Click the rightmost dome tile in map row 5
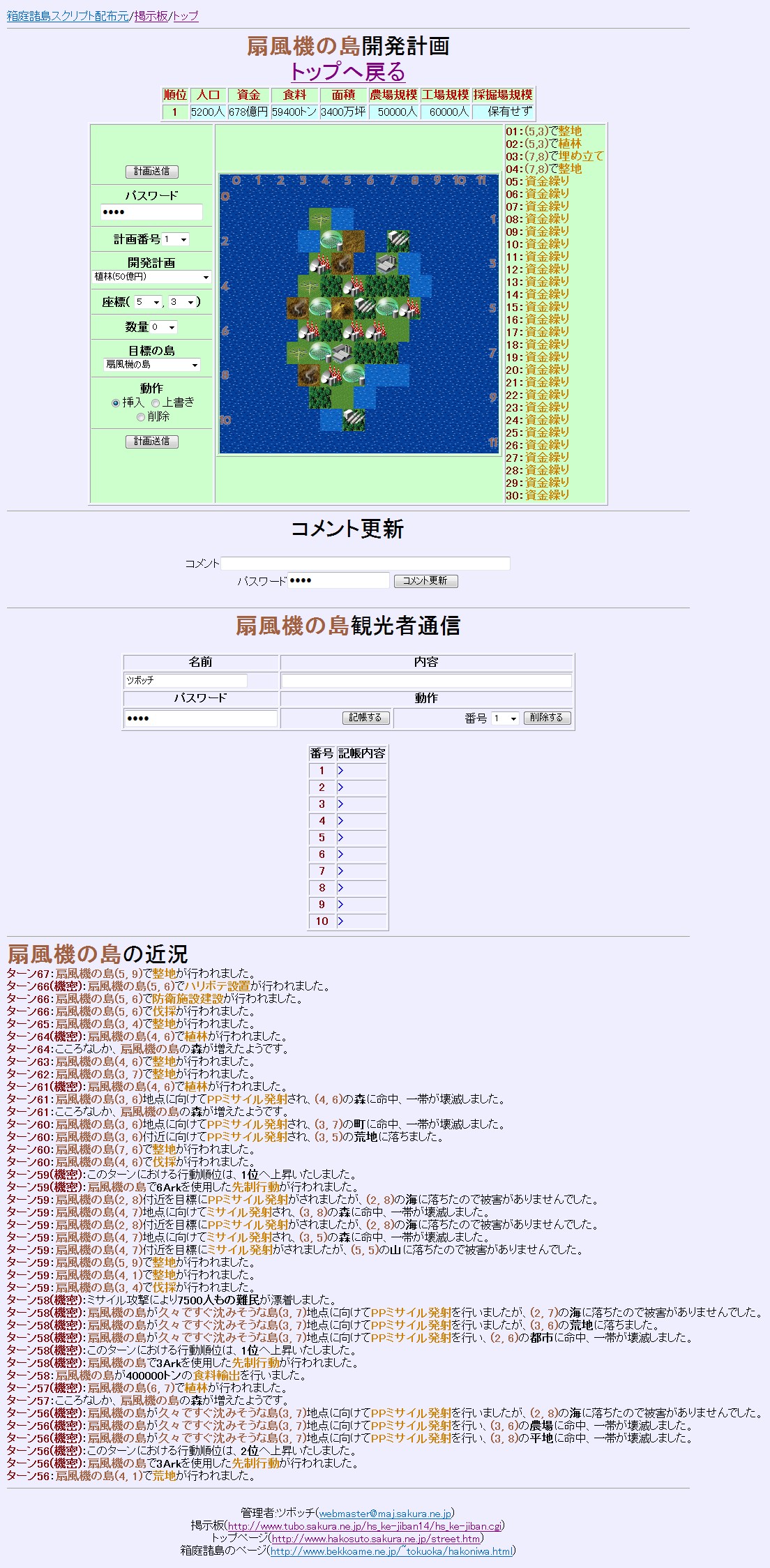The height and width of the screenshot is (1568, 770). tap(387, 308)
